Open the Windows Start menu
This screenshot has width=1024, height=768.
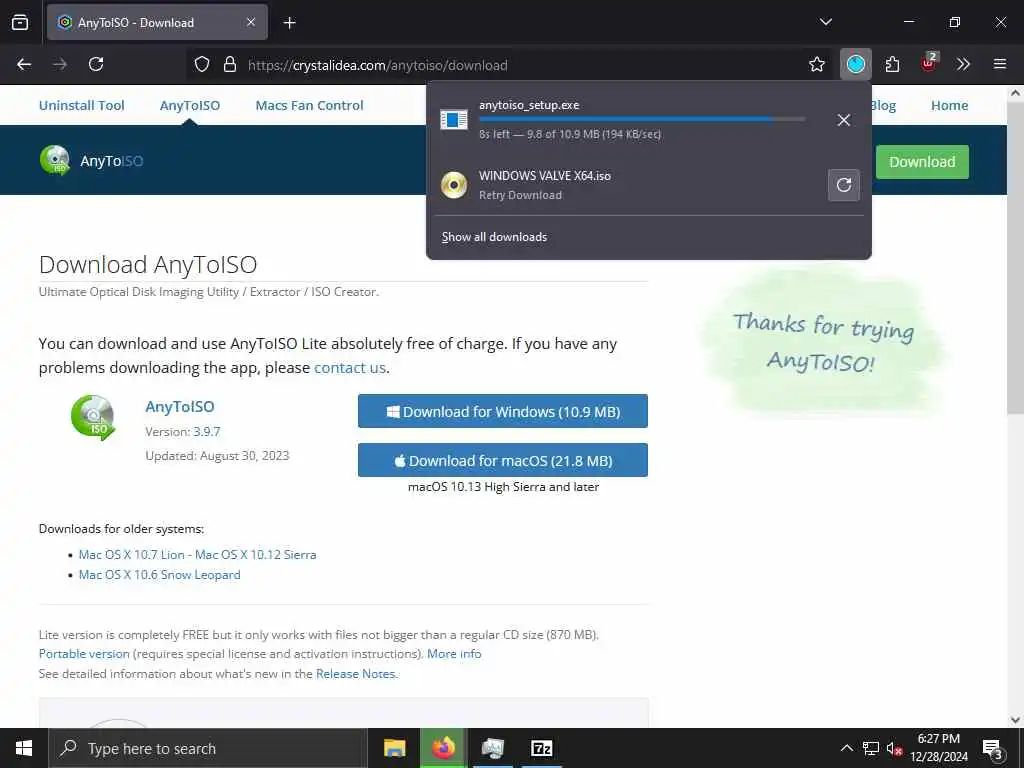pos(24,748)
